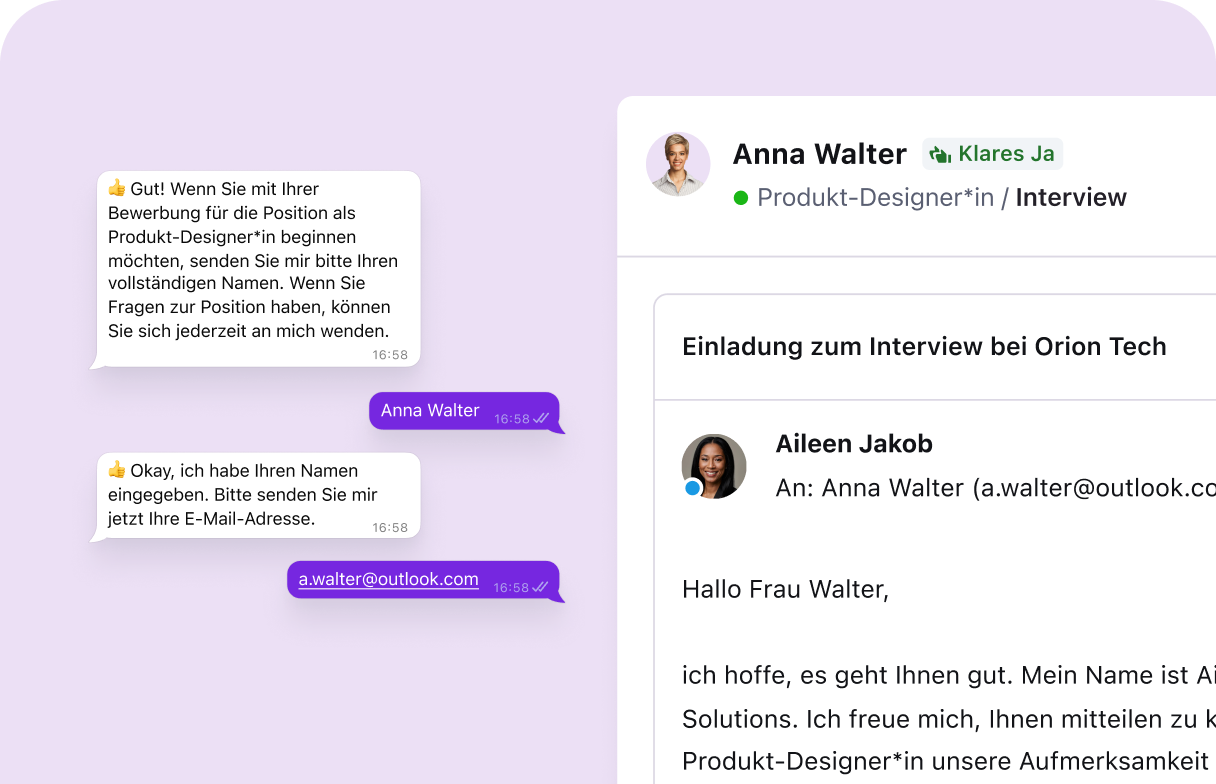Click read-receipt checkmarks on the email address bubble

541,587
